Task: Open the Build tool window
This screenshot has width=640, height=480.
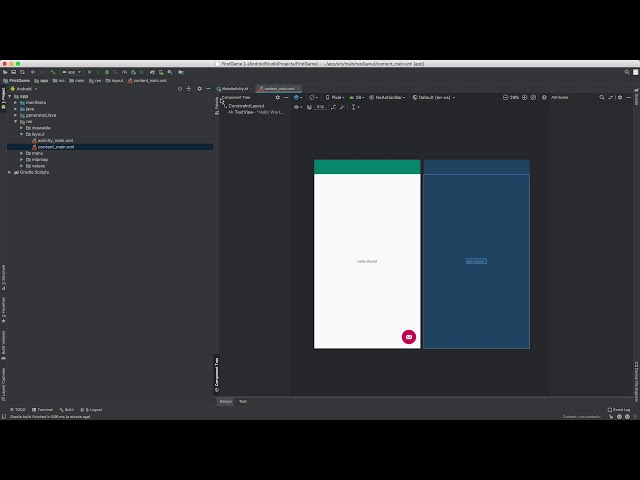Action: pyautogui.click(x=67, y=410)
